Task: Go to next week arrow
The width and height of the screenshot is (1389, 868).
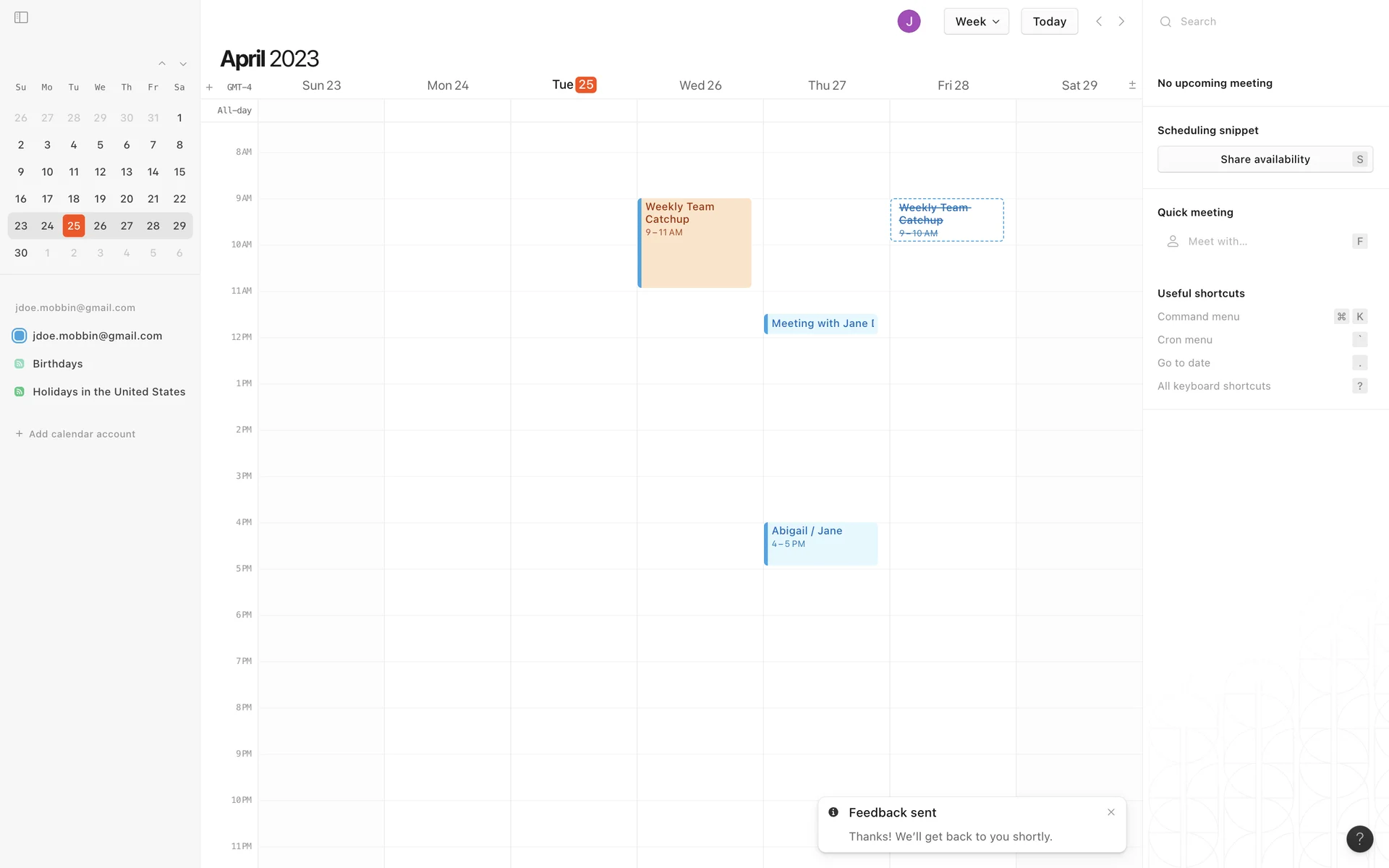Action: point(1121,22)
